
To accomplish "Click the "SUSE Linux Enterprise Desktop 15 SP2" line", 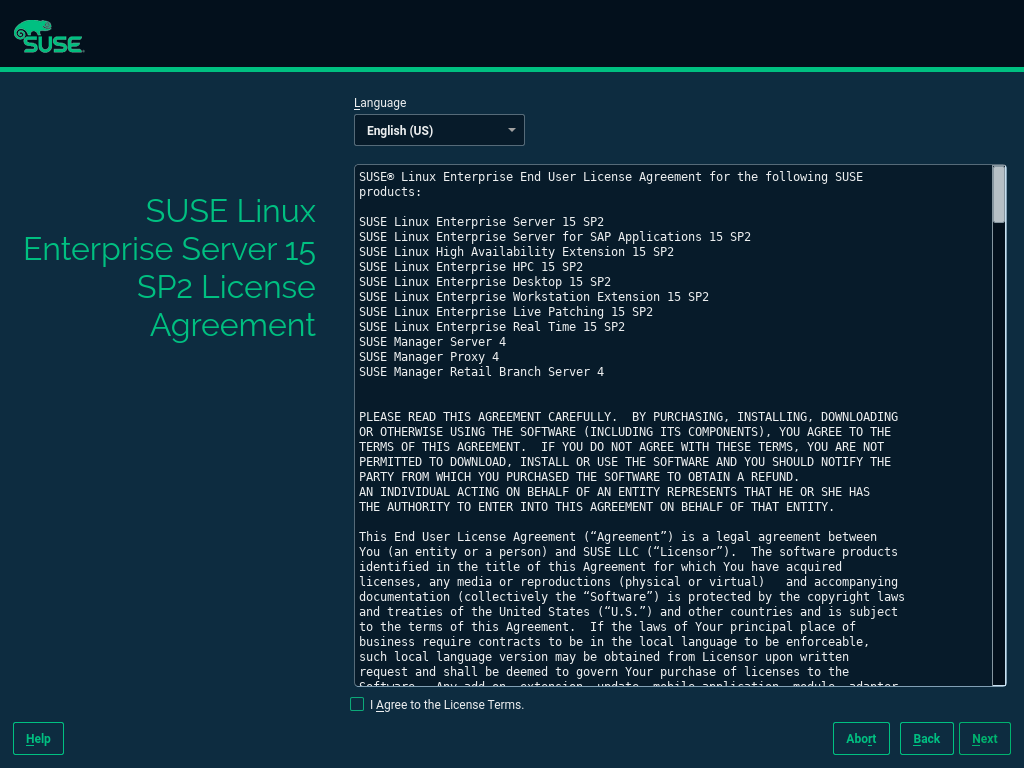I will 484,282.
